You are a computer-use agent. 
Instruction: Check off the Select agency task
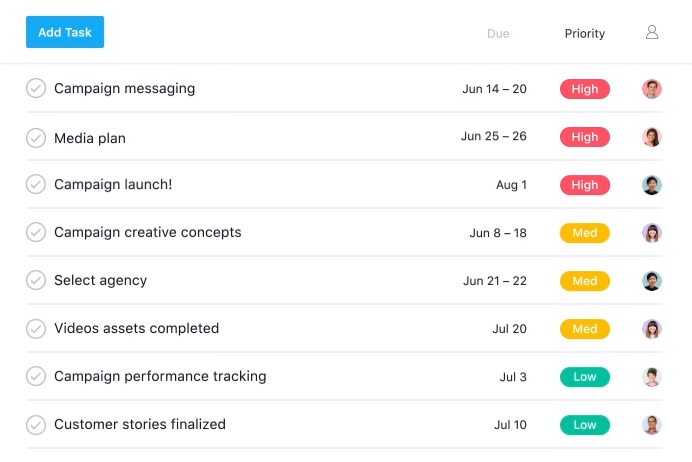click(36, 280)
